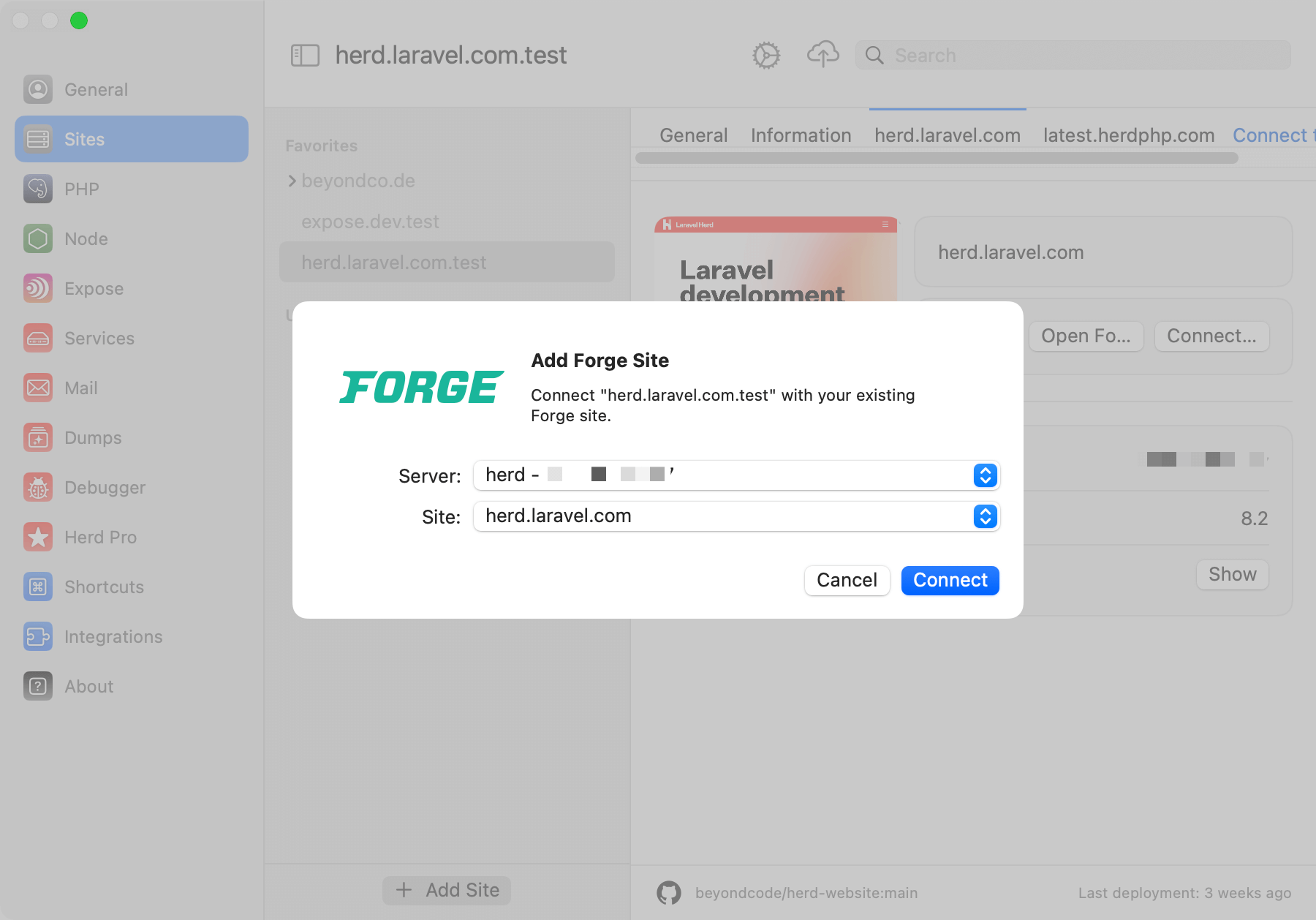Screen dimensions: 1316x920
Task: Open the Services sidebar icon
Action: 38,338
